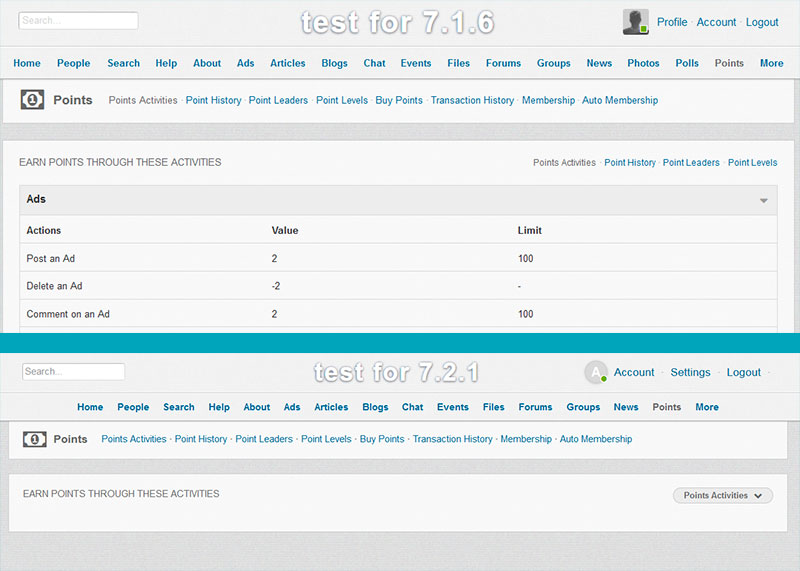Open Chat in the 7.1.6 navigation
800x571 pixels.
[x=374, y=63]
